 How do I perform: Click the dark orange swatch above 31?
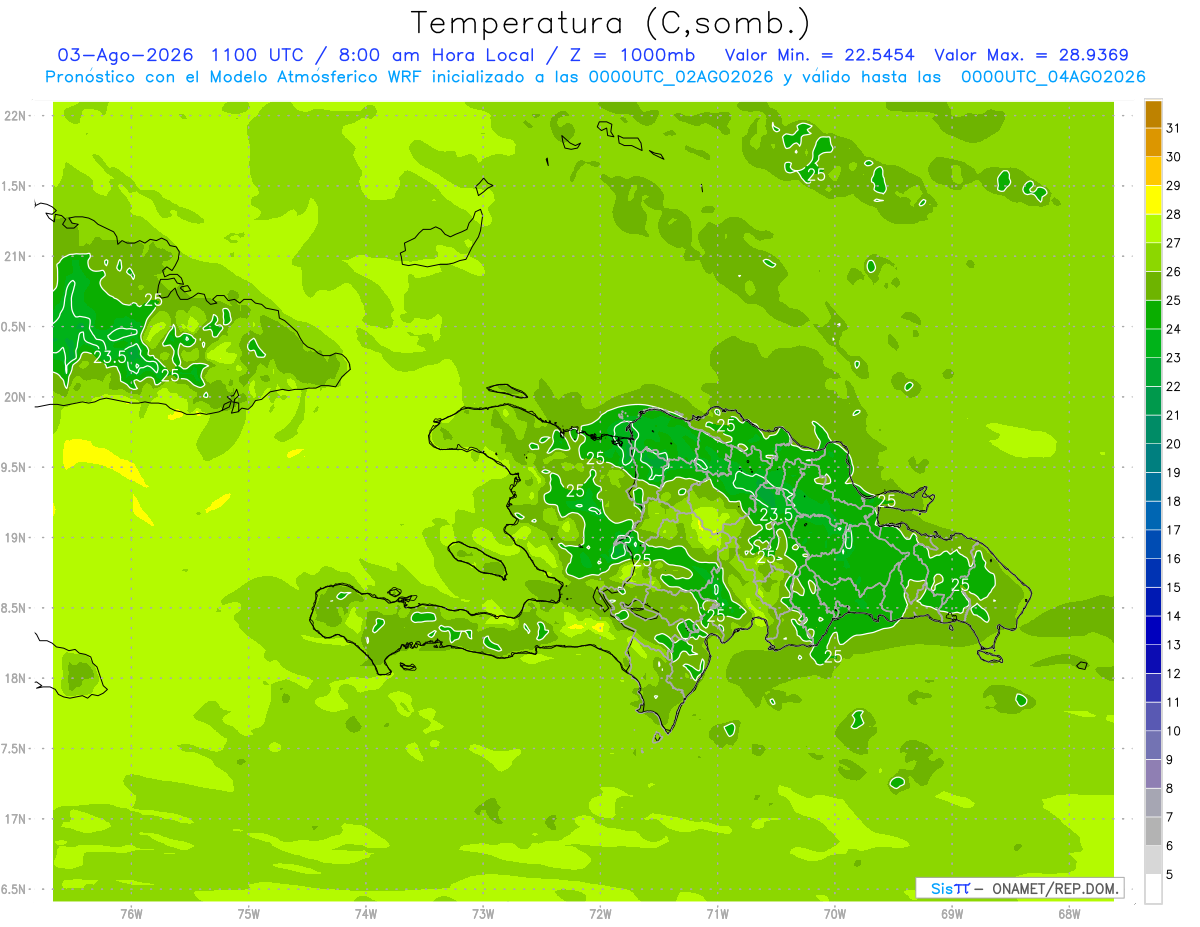pos(1154,114)
